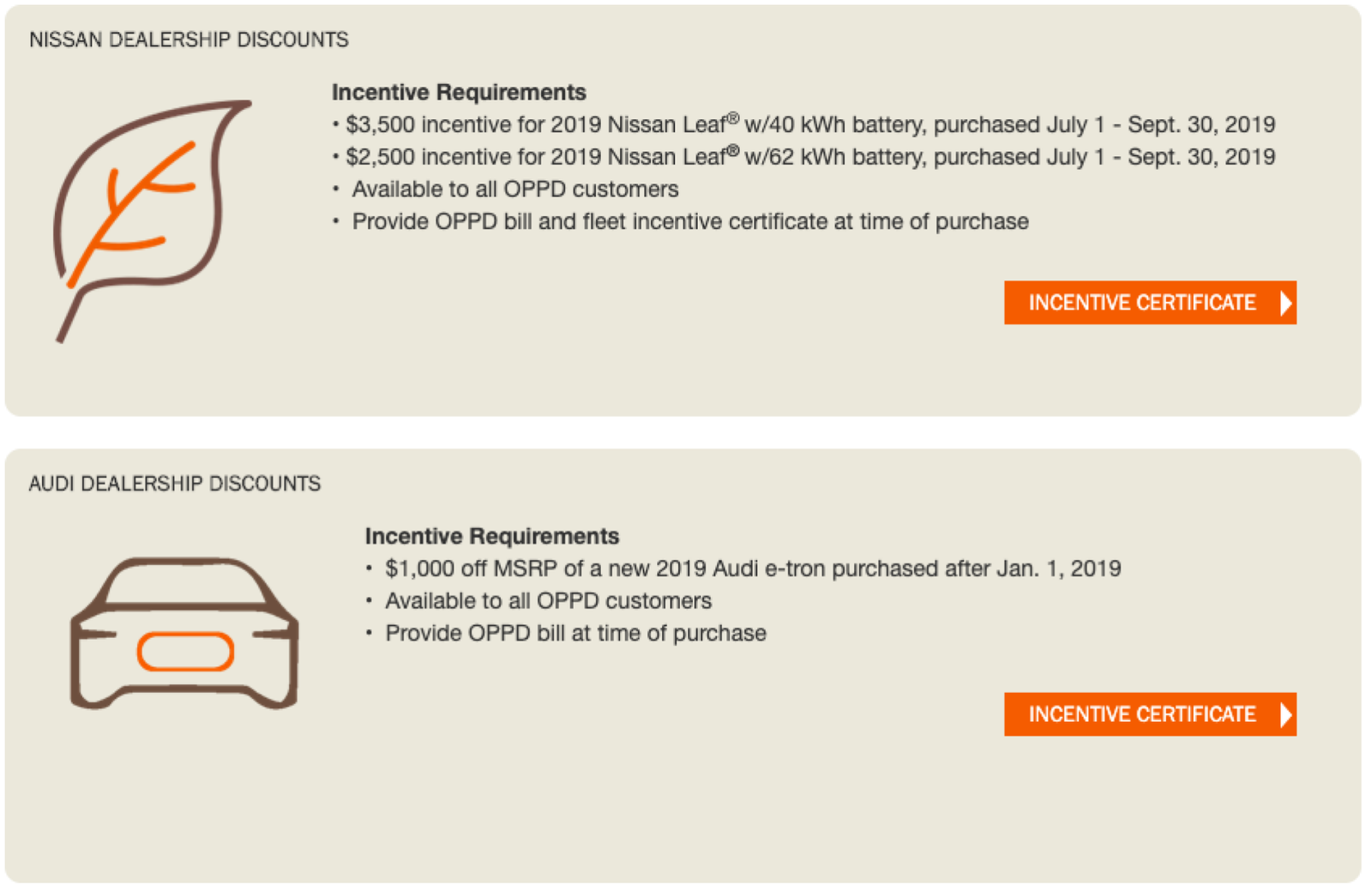
Task: Open the Nissan Incentive Certificate
Action: (1150, 303)
